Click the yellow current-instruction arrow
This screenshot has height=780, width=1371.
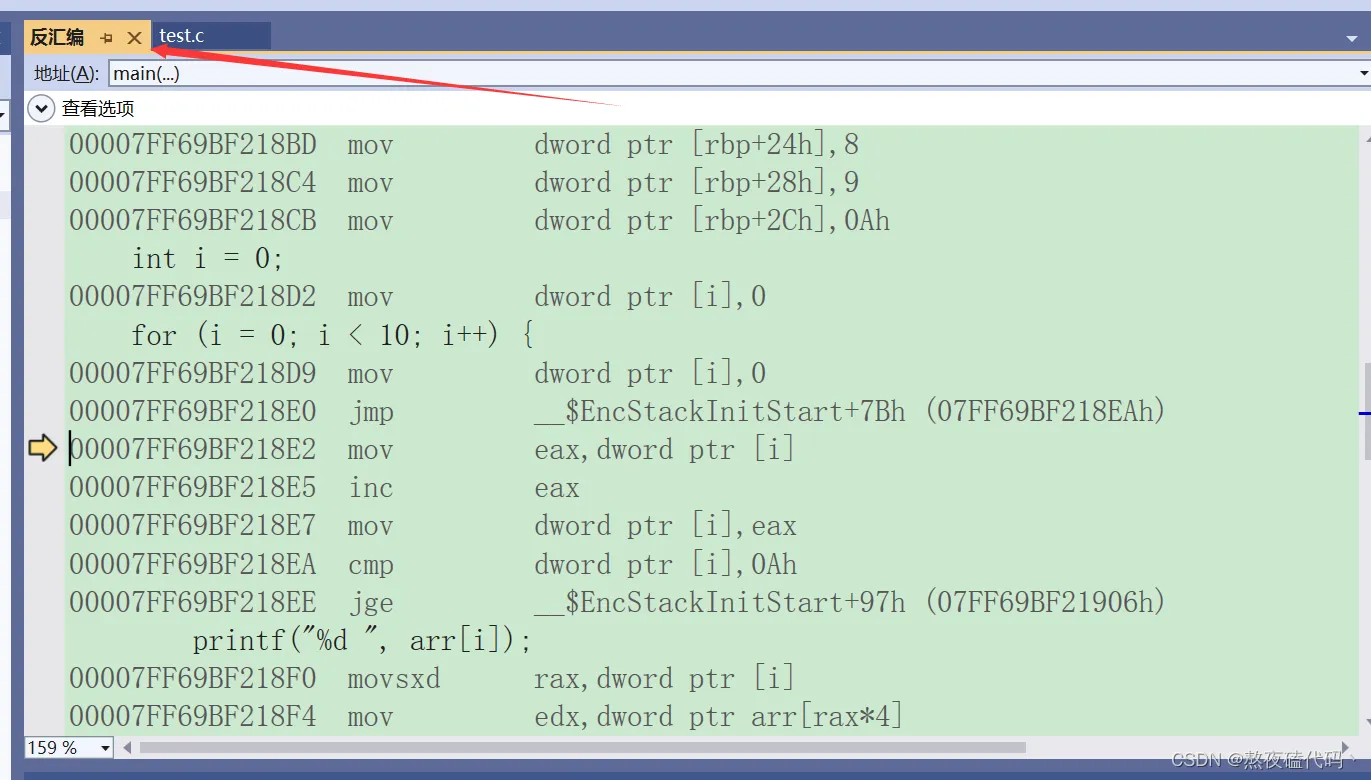pyautogui.click(x=42, y=449)
